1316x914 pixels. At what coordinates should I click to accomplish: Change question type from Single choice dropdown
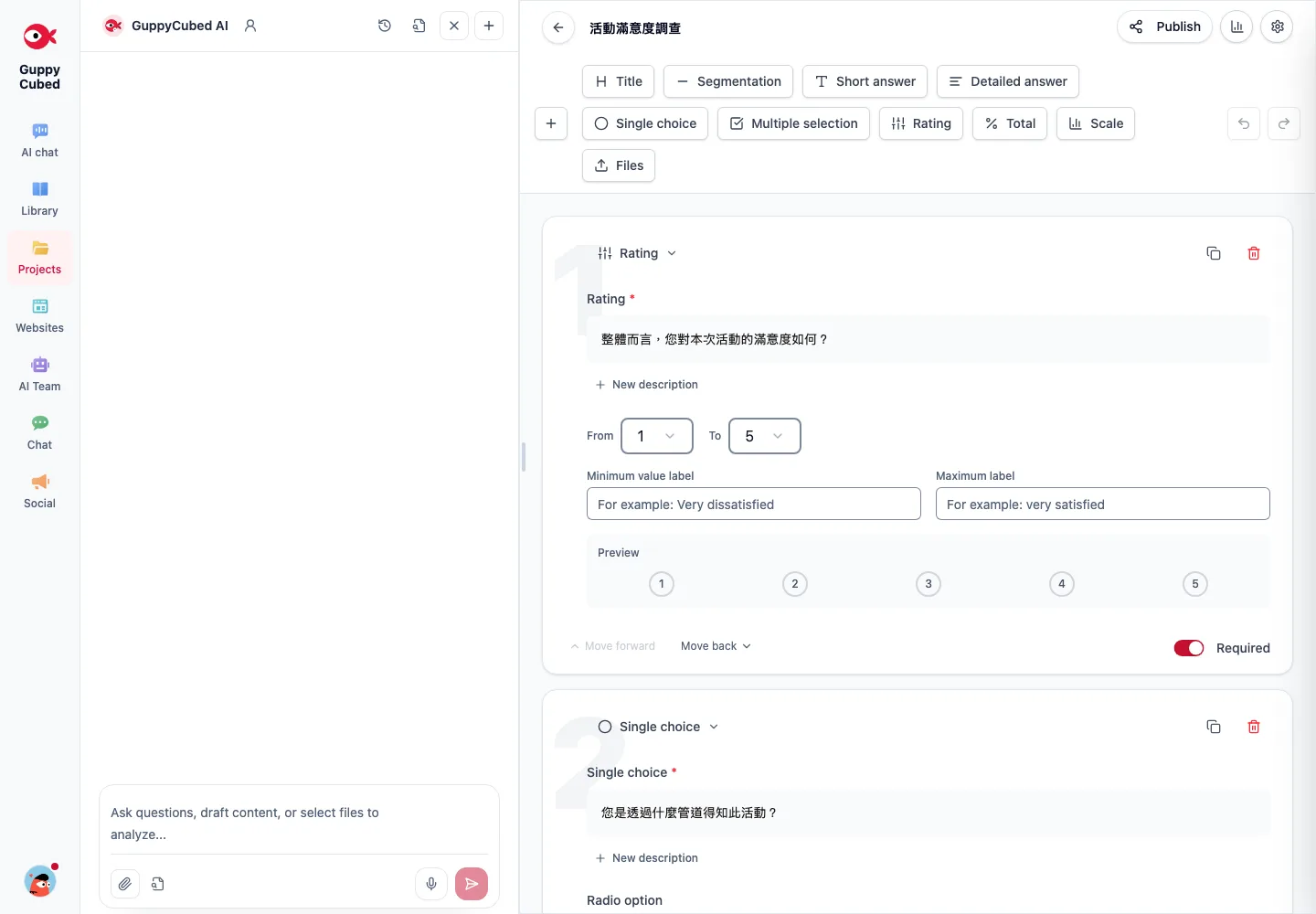[x=659, y=727]
